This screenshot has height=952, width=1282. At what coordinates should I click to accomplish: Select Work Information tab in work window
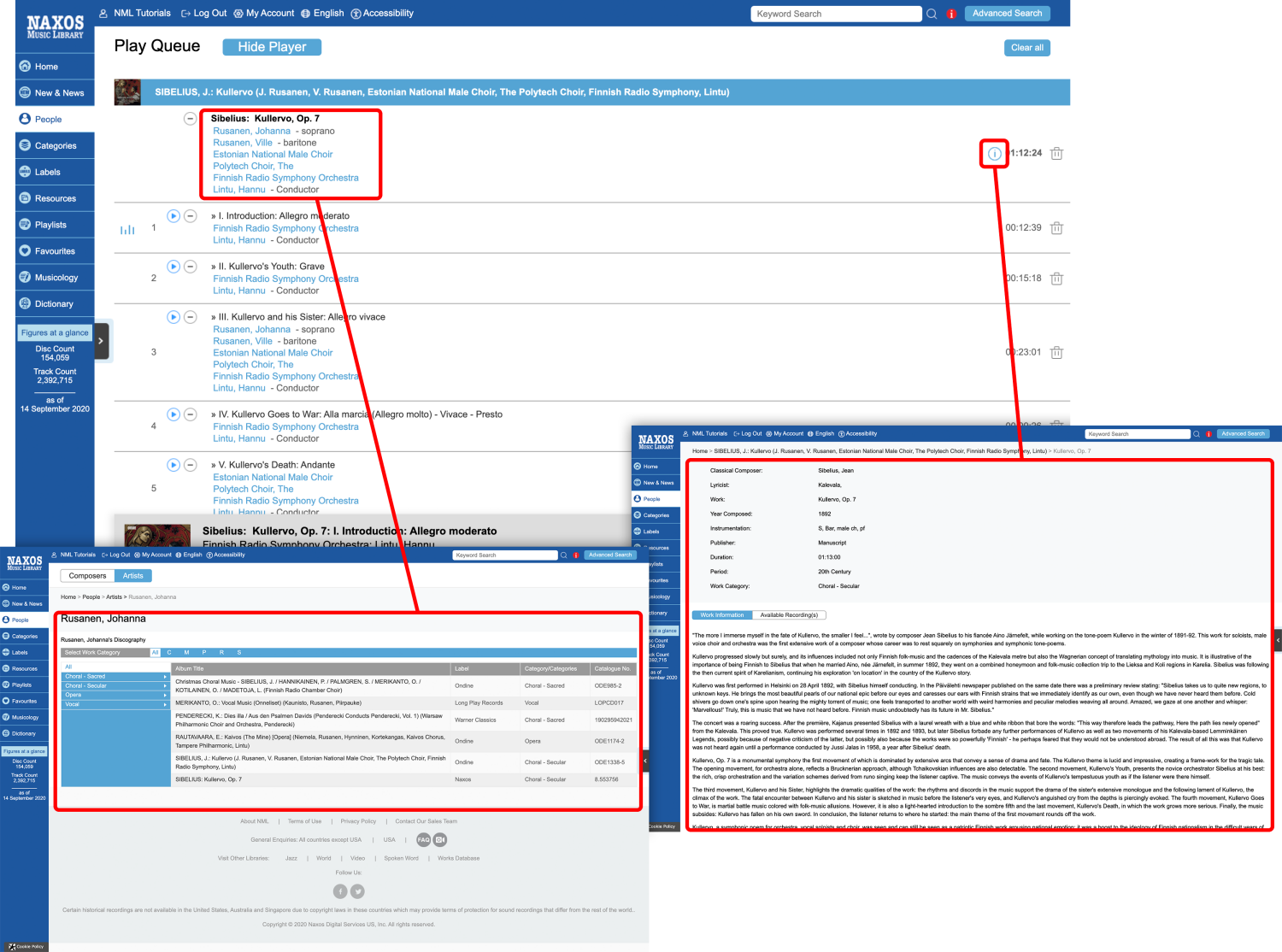click(722, 615)
